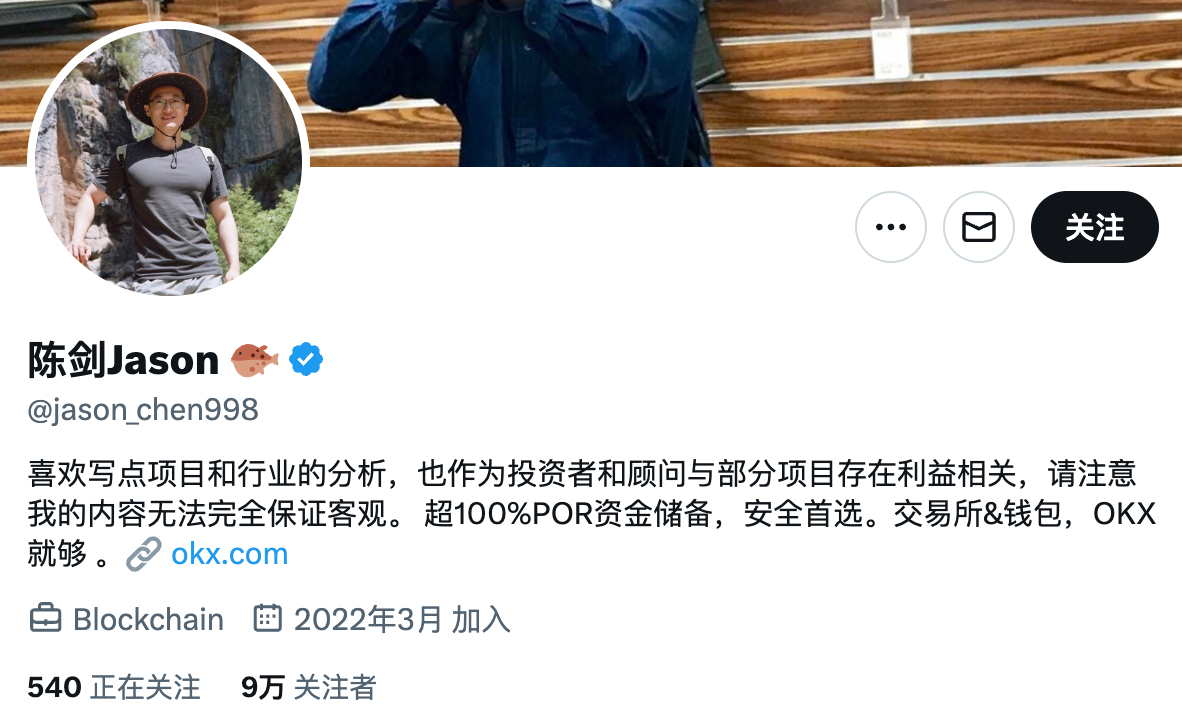
Task: Open the three-dot more options menu
Action: [x=890, y=227]
